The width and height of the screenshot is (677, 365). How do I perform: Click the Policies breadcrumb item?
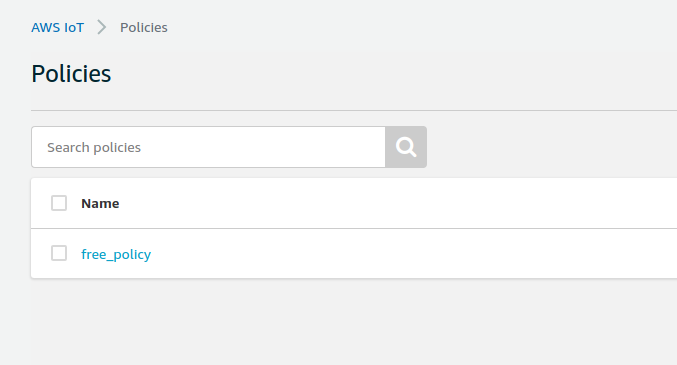click(144, 27)
